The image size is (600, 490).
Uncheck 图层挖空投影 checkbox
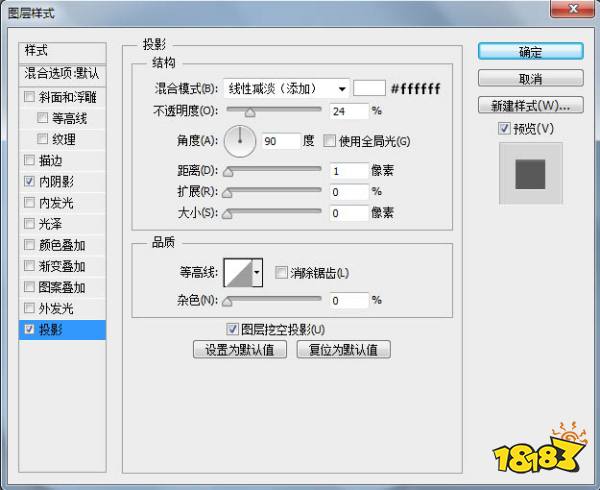(233, 329)
